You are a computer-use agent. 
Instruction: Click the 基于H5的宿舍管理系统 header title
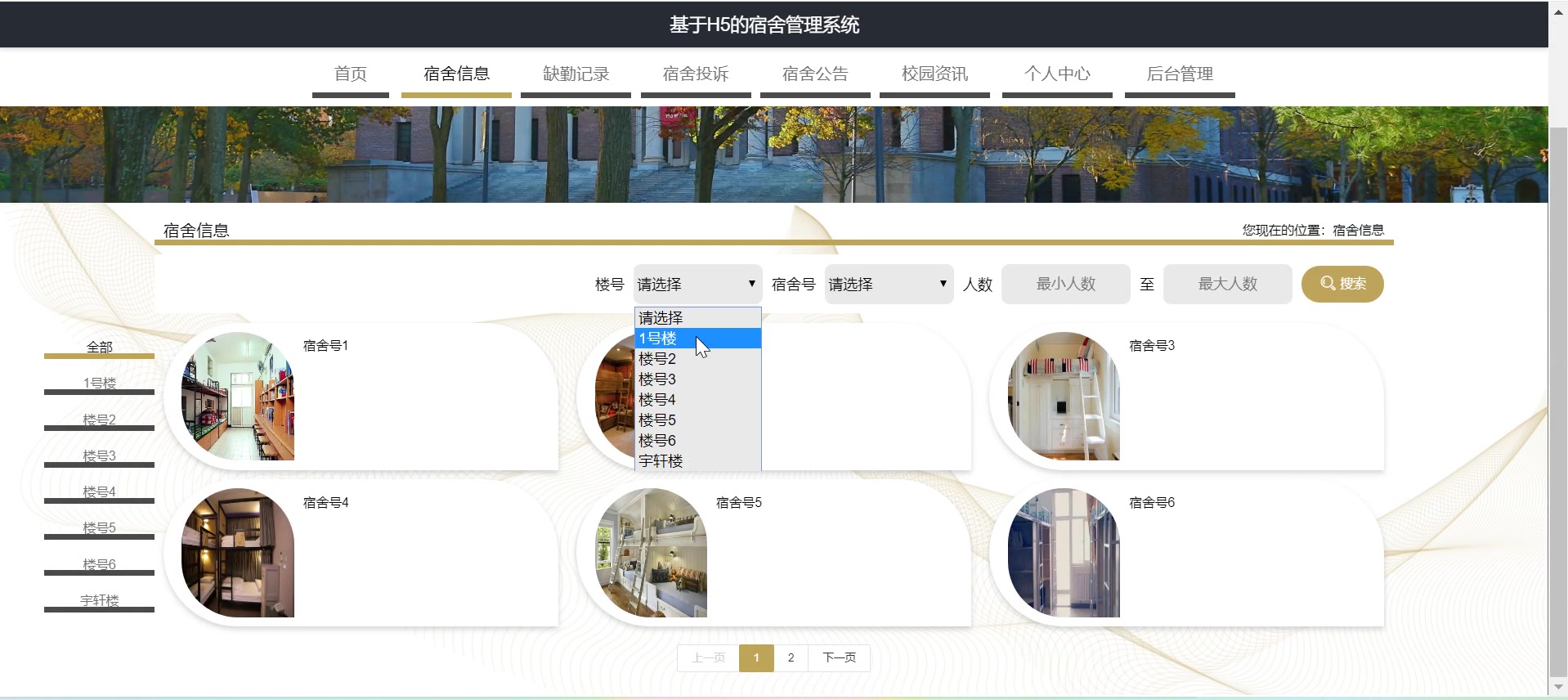click(764, 25)
